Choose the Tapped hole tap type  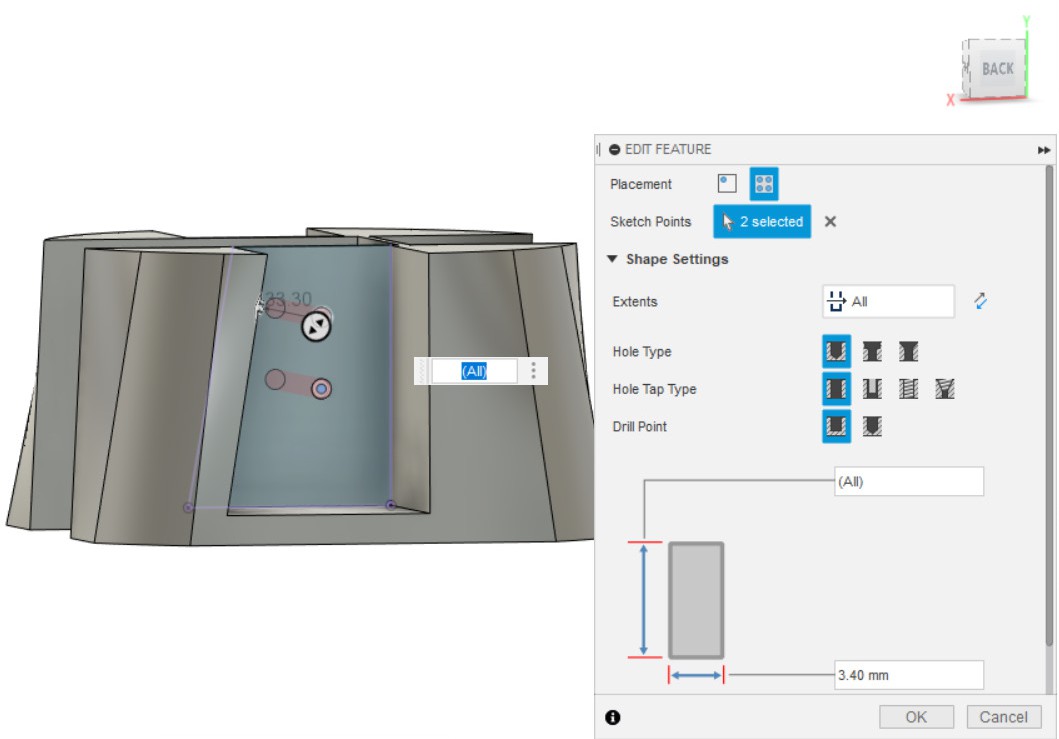click(x=908, y=389)
